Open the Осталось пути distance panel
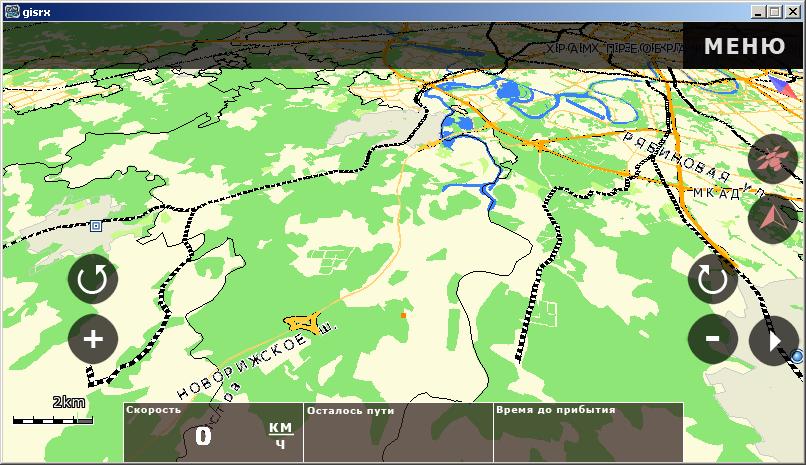This screenshot has width=806, height=465. pyautogui.click(x=397, y=432)
